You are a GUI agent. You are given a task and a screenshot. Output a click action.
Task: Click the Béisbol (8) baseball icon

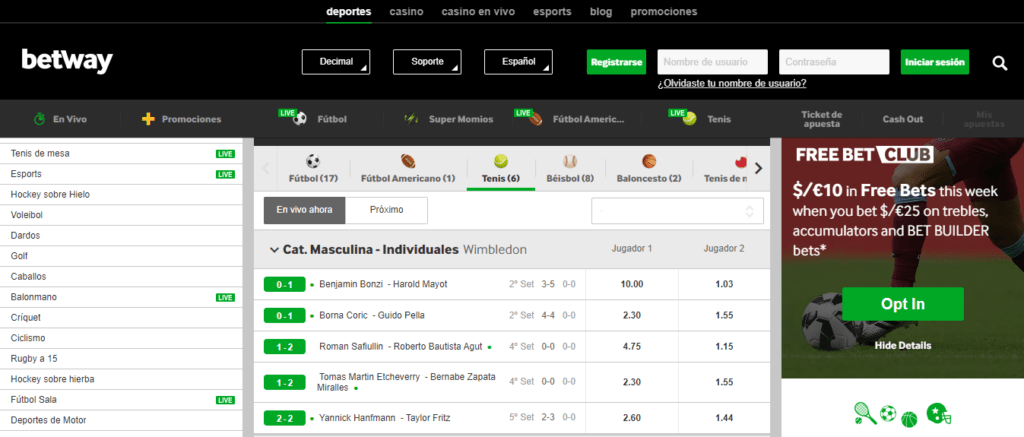click(x=570, y=161)
